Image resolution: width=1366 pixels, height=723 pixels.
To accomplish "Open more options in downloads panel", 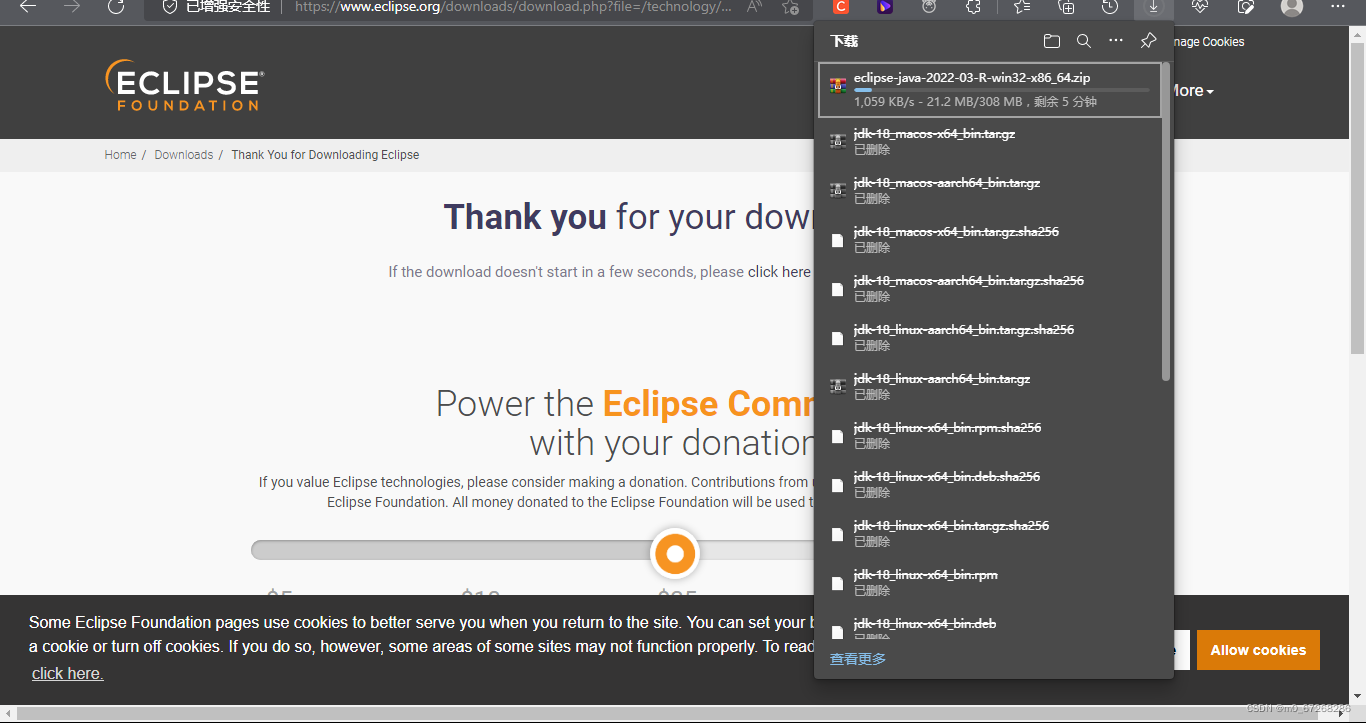I will [x=1116, y=41].
